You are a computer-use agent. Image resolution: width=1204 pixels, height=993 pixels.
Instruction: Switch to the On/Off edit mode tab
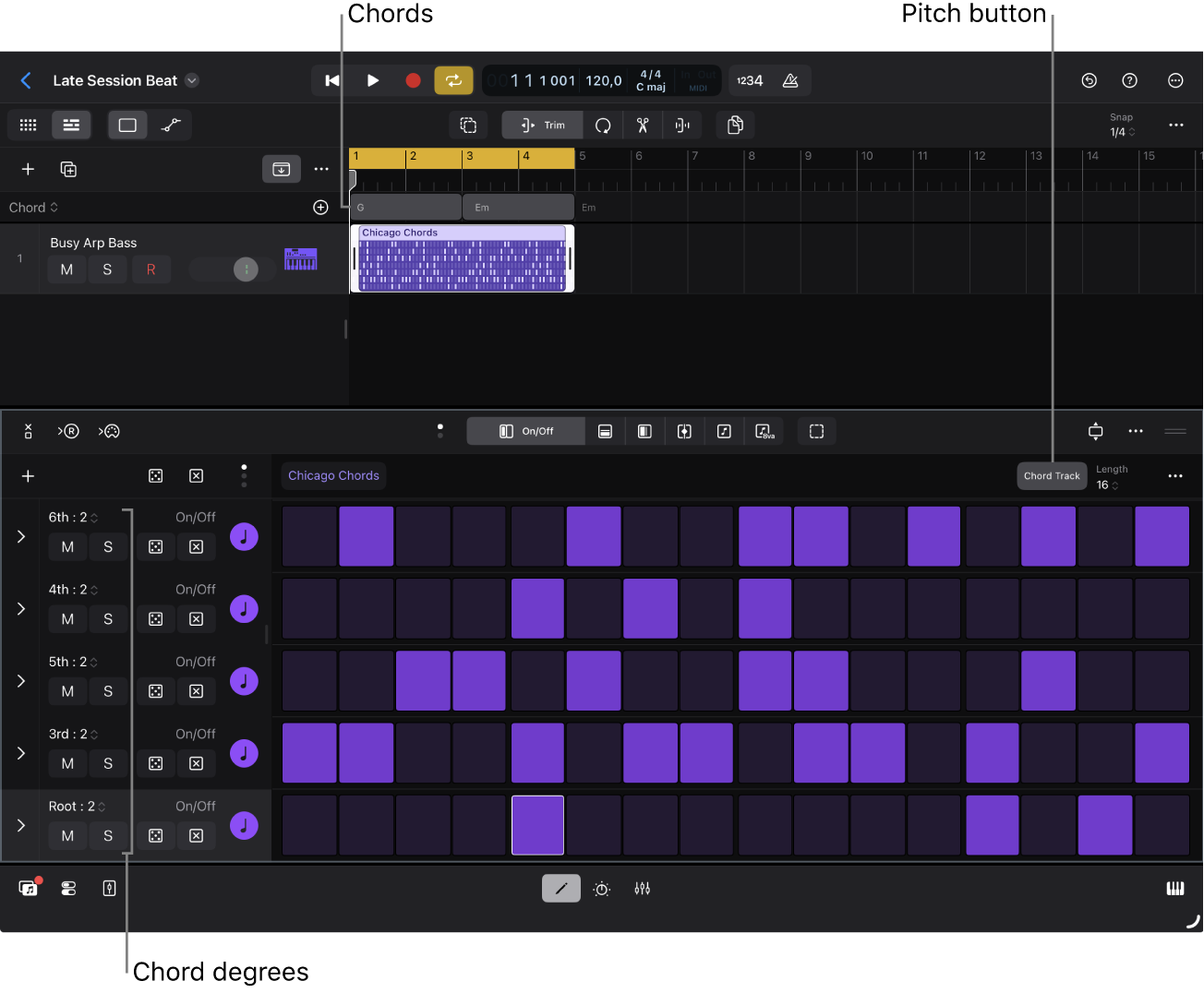click(x=525, y=431)
